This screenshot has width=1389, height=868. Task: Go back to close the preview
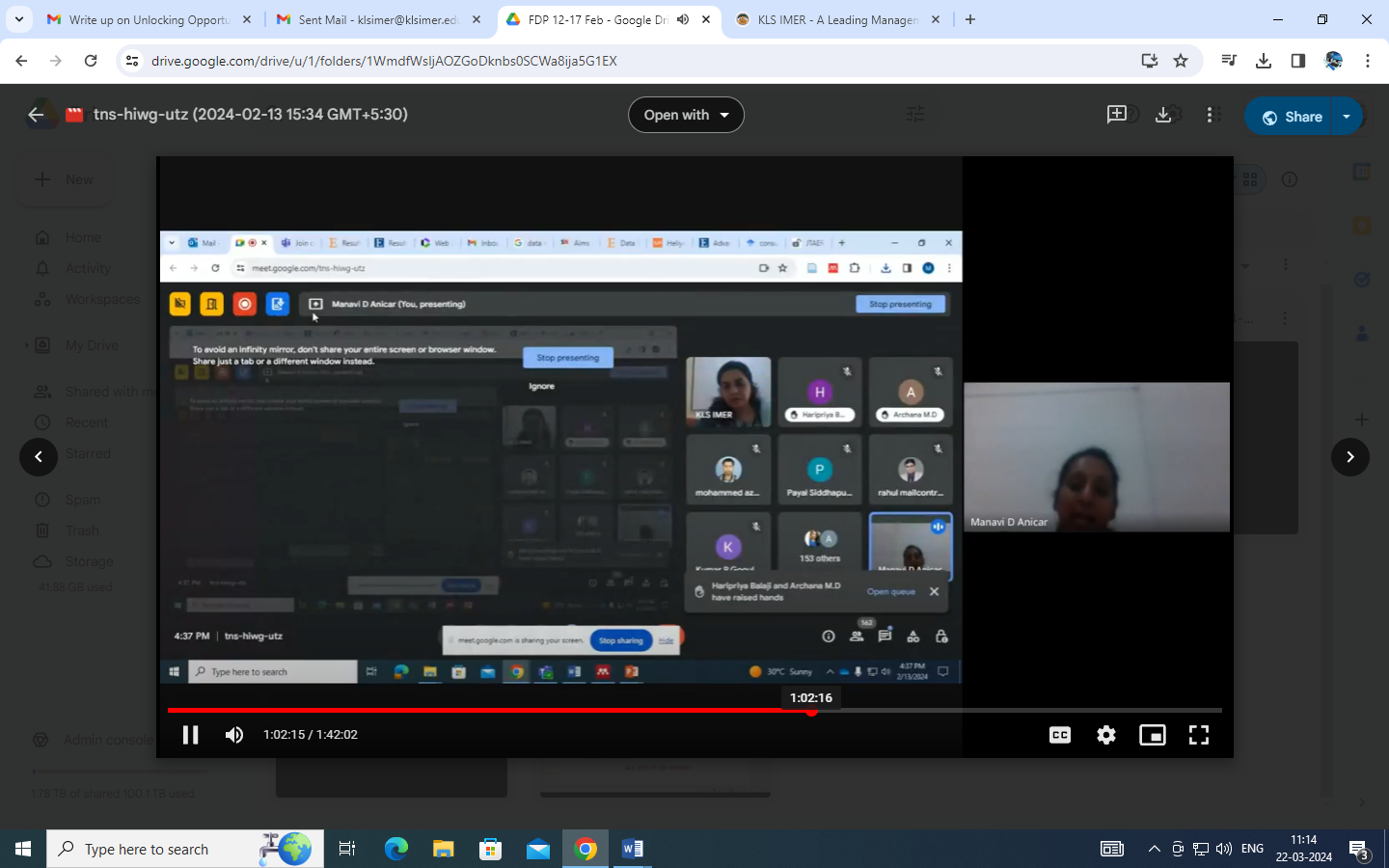point(37,115)
